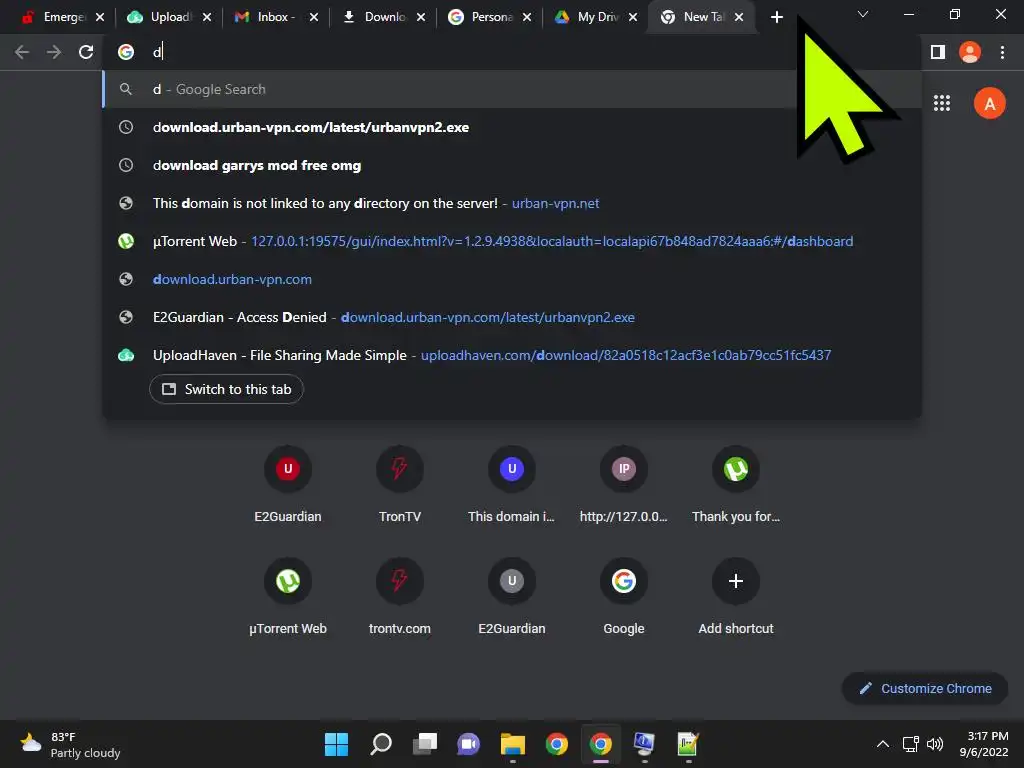Select the urban-vpn.net domain suggestion
Screen dimensions: 1024x768
click(x=512, y=203)
